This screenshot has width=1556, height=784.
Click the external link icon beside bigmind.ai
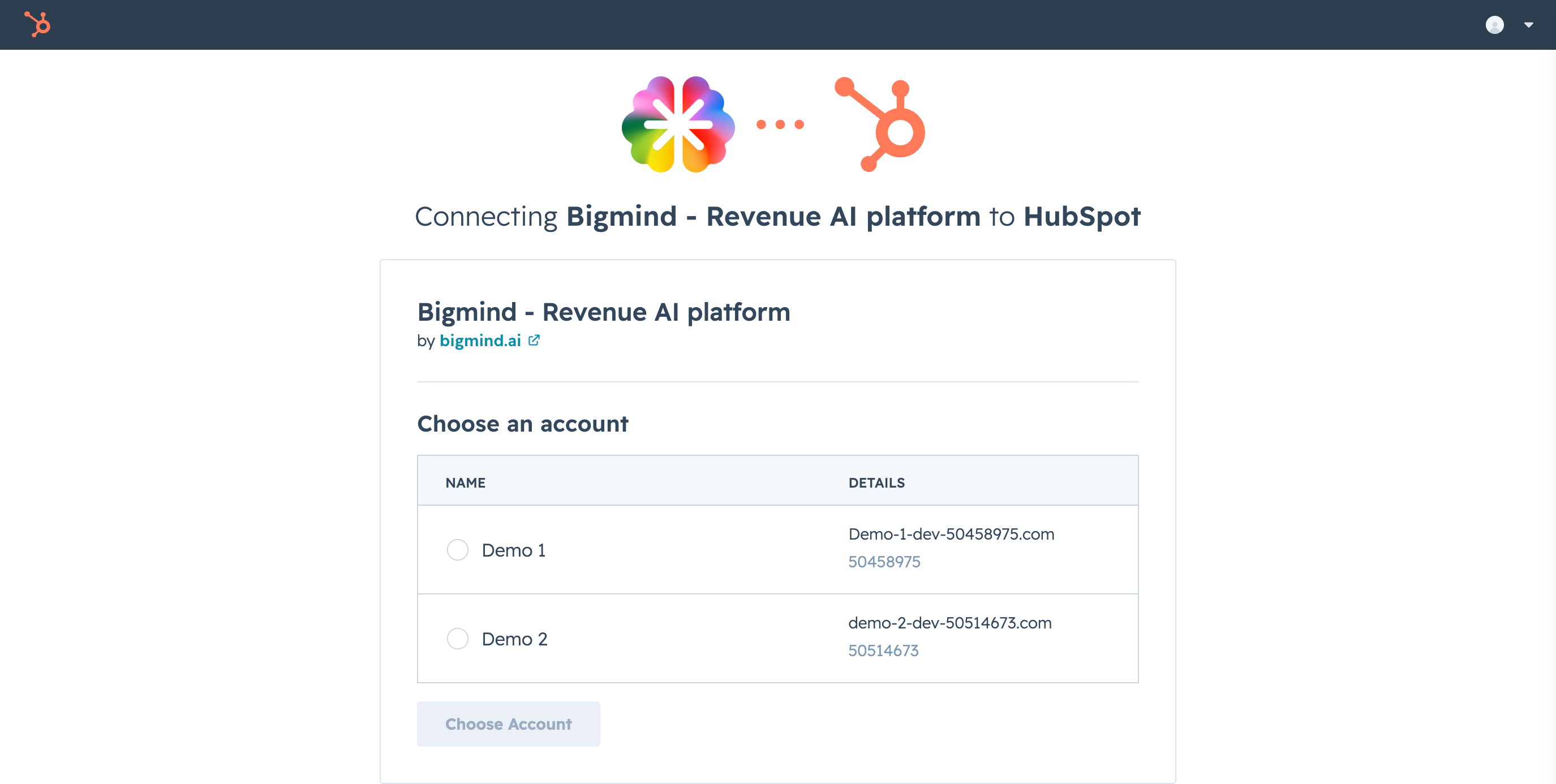click(534, 340)
